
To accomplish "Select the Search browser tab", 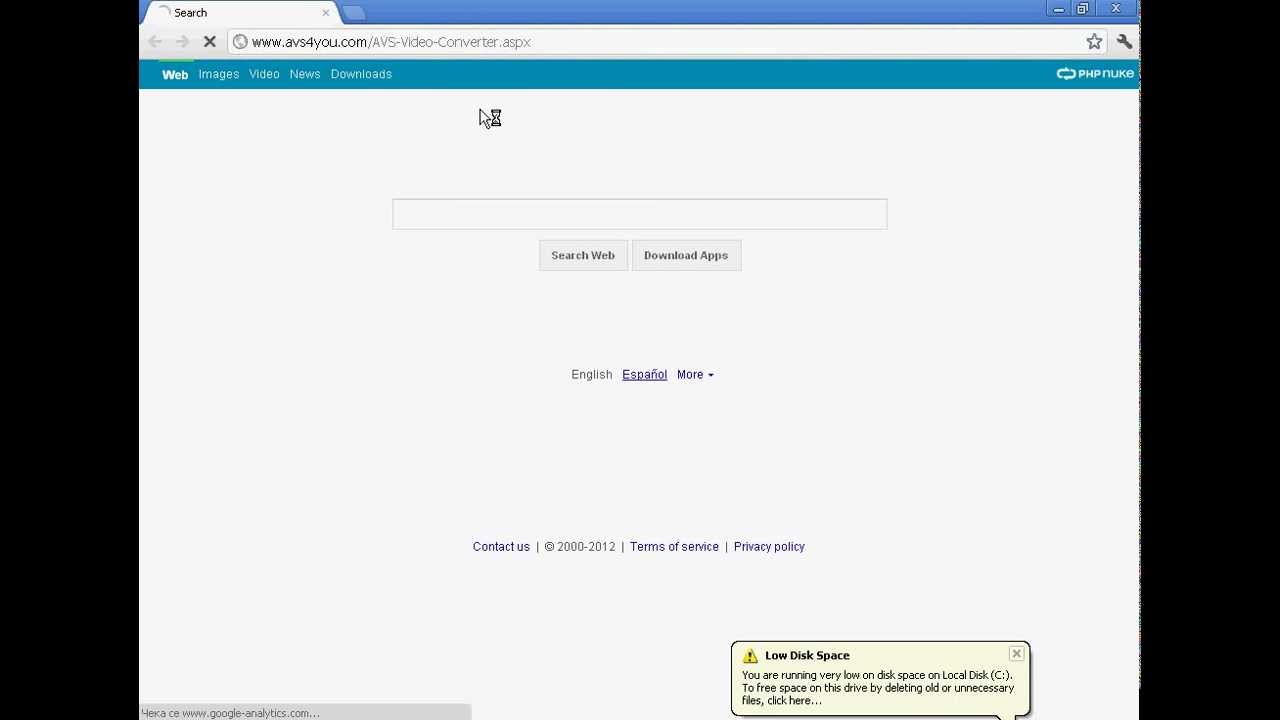I will click(240, 13).
